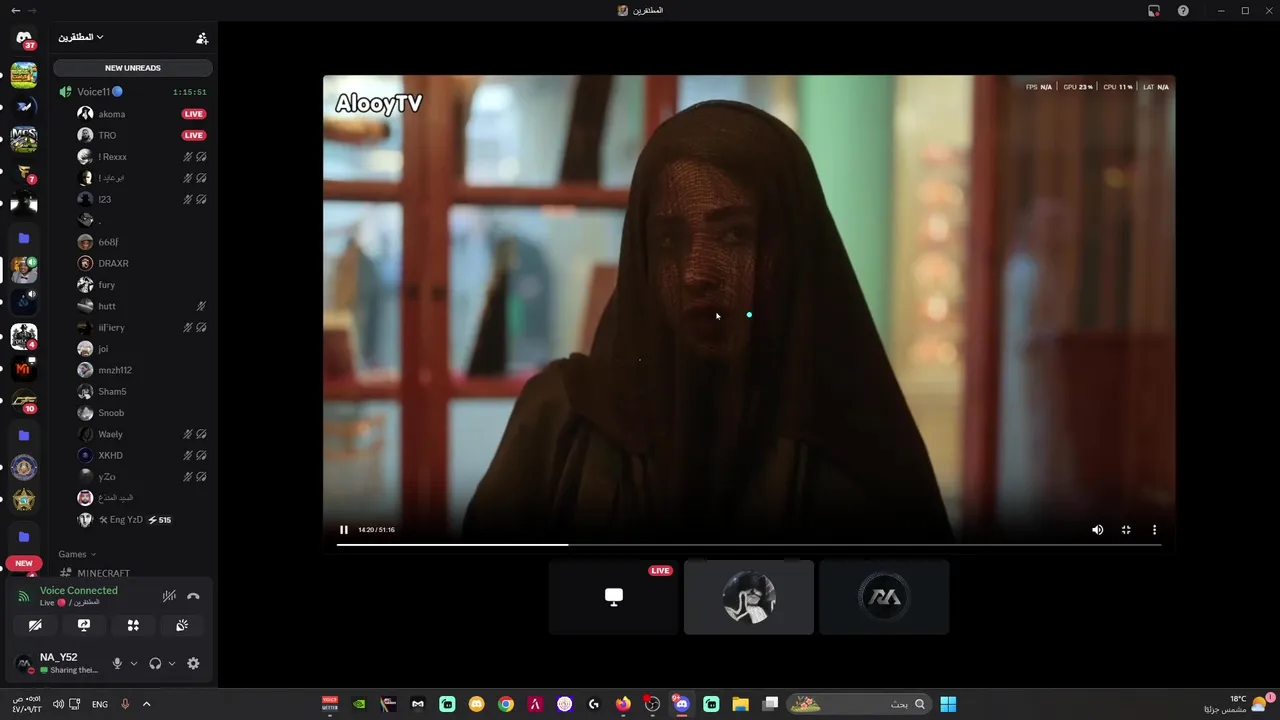Select user Snoob in voice list
The width and height of the screenshot is (1280, 720).
[x=141, y=413]
